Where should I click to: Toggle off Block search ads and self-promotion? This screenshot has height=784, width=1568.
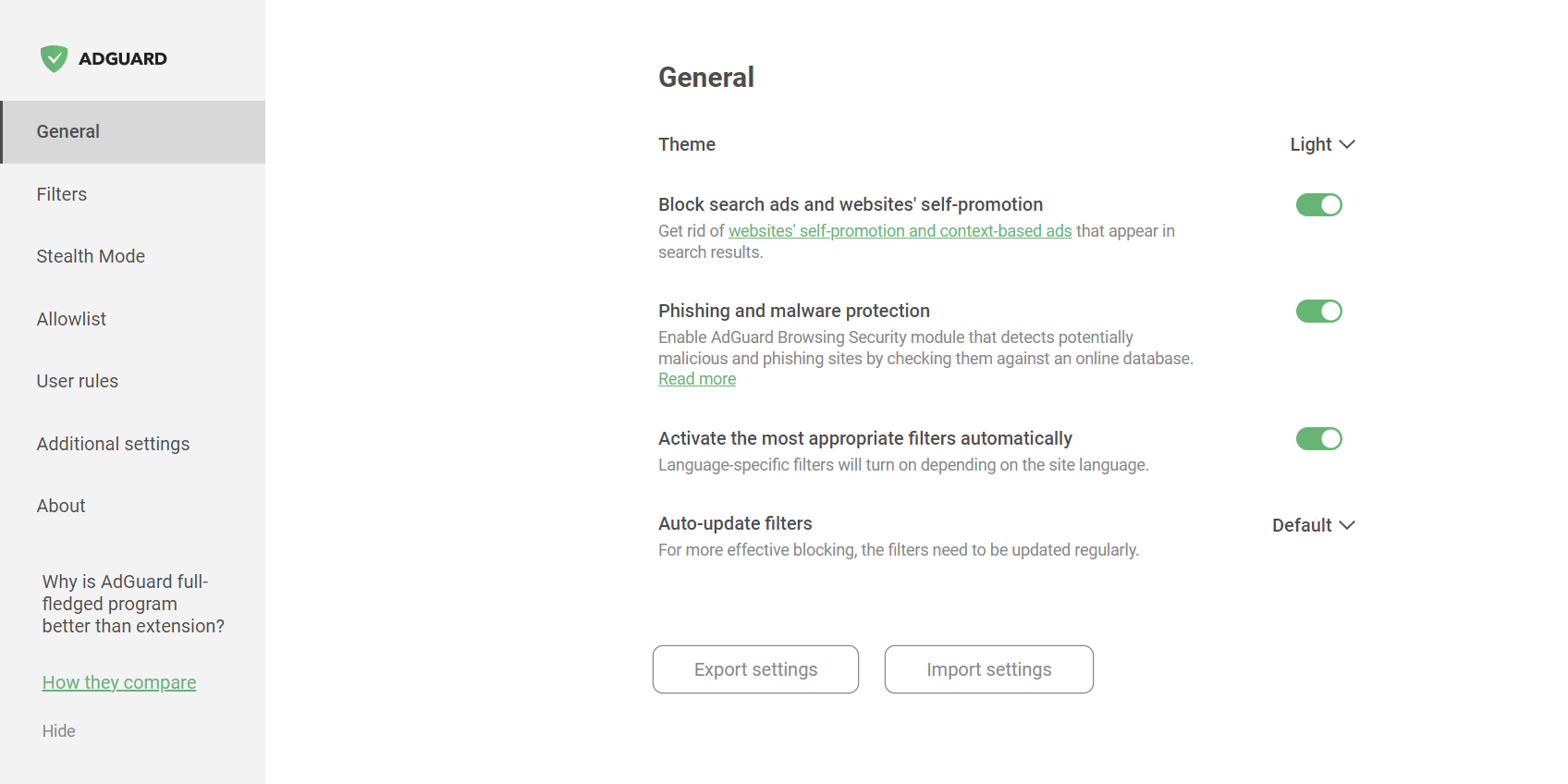[x=1318, y=204]
